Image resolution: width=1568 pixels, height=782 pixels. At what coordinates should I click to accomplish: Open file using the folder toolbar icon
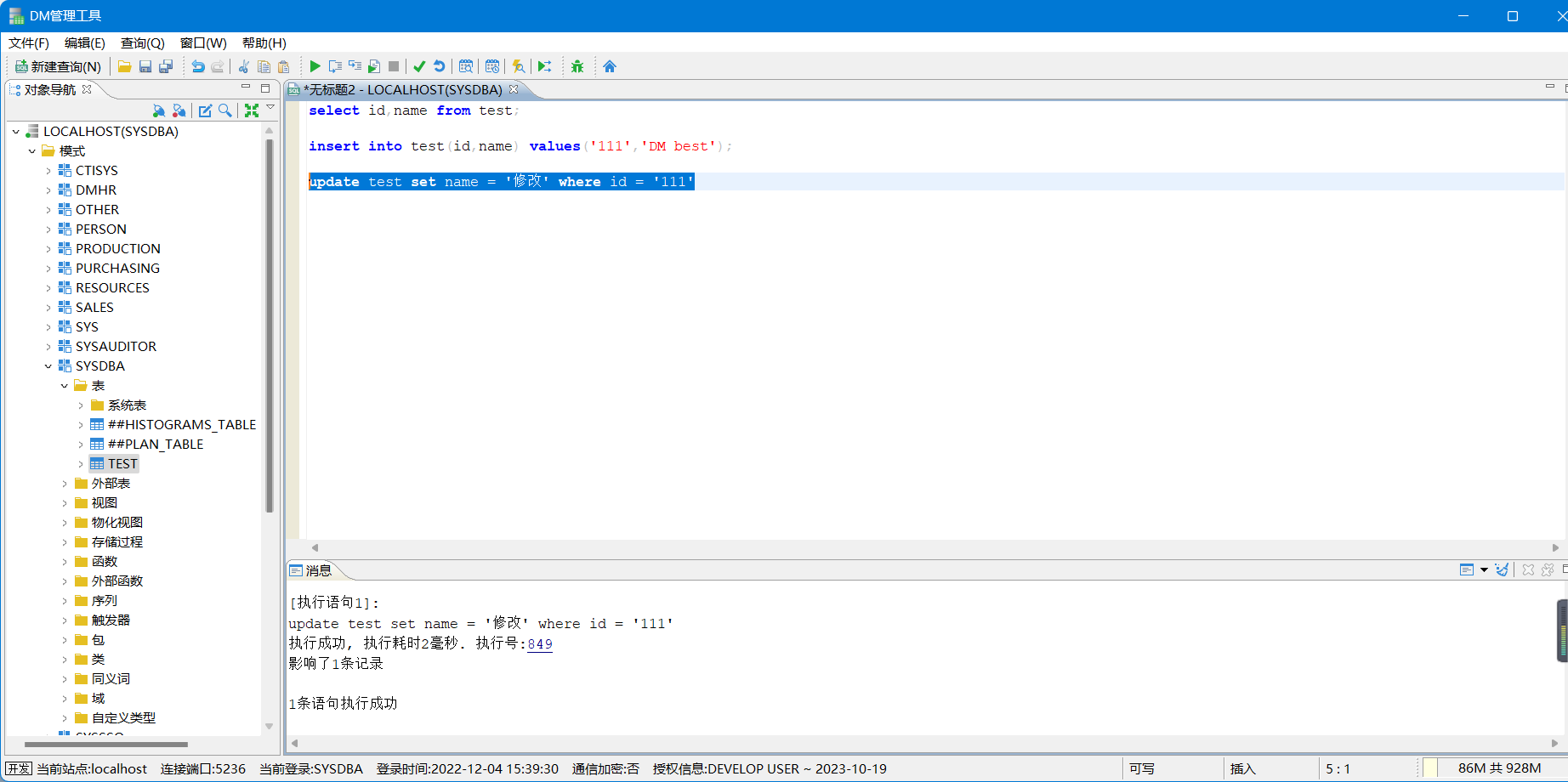pos(124,66)
